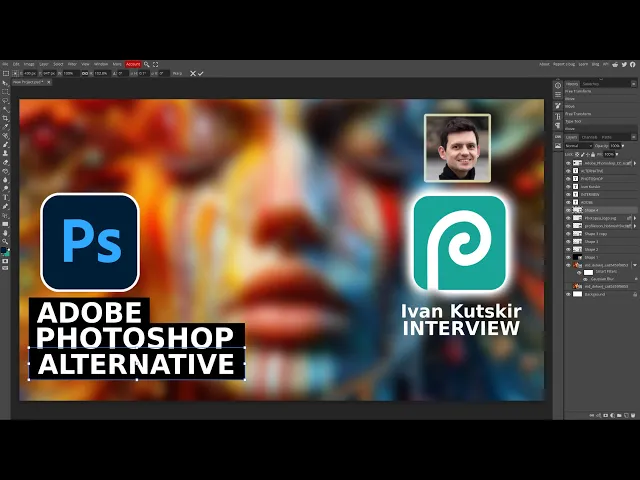
Task: Open the Filter menu
Action: click(72, 64)
